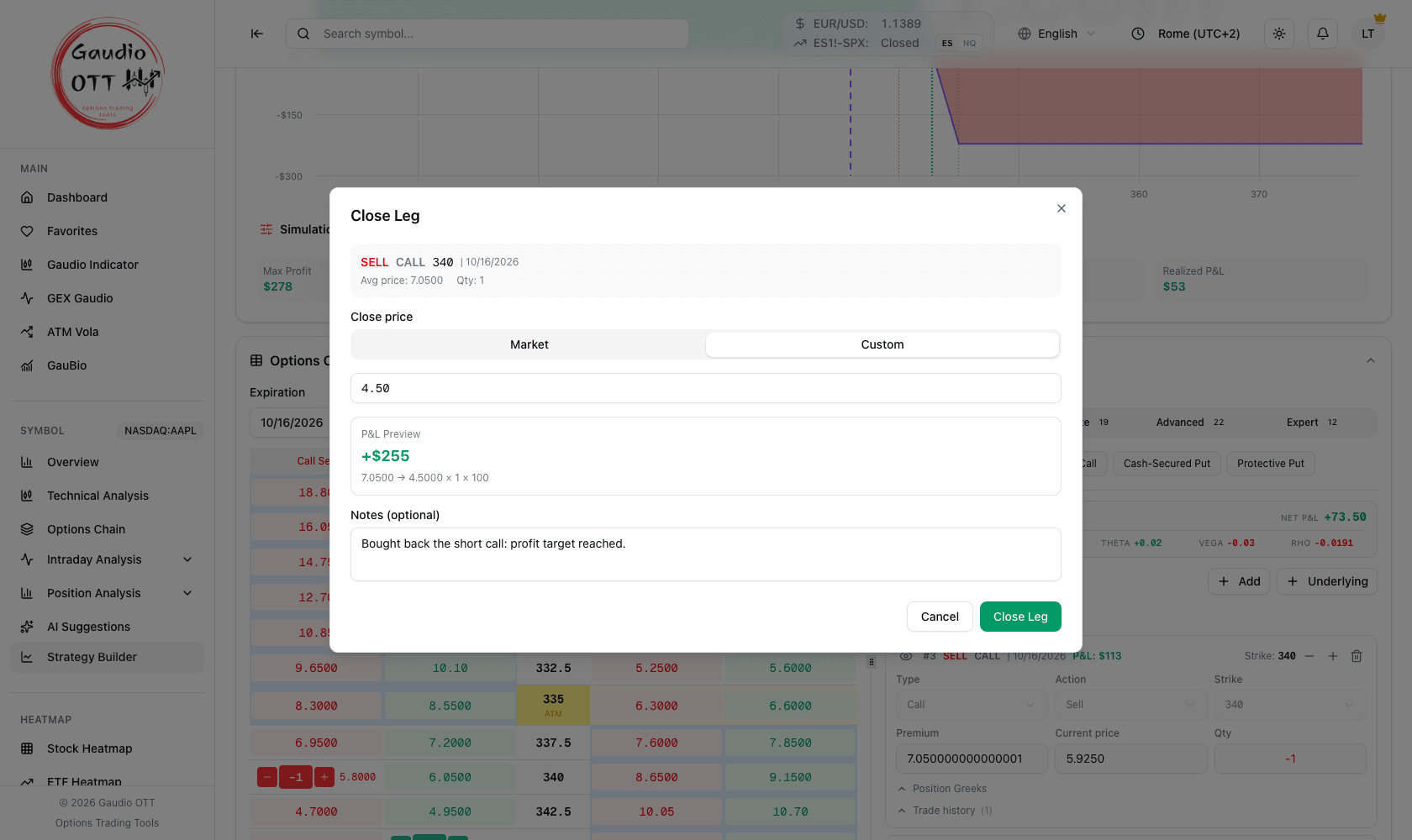The width and height of the screenshot is (1412, 840).
Task: Expand Position Analysis submenu
Action: point(107,593)
